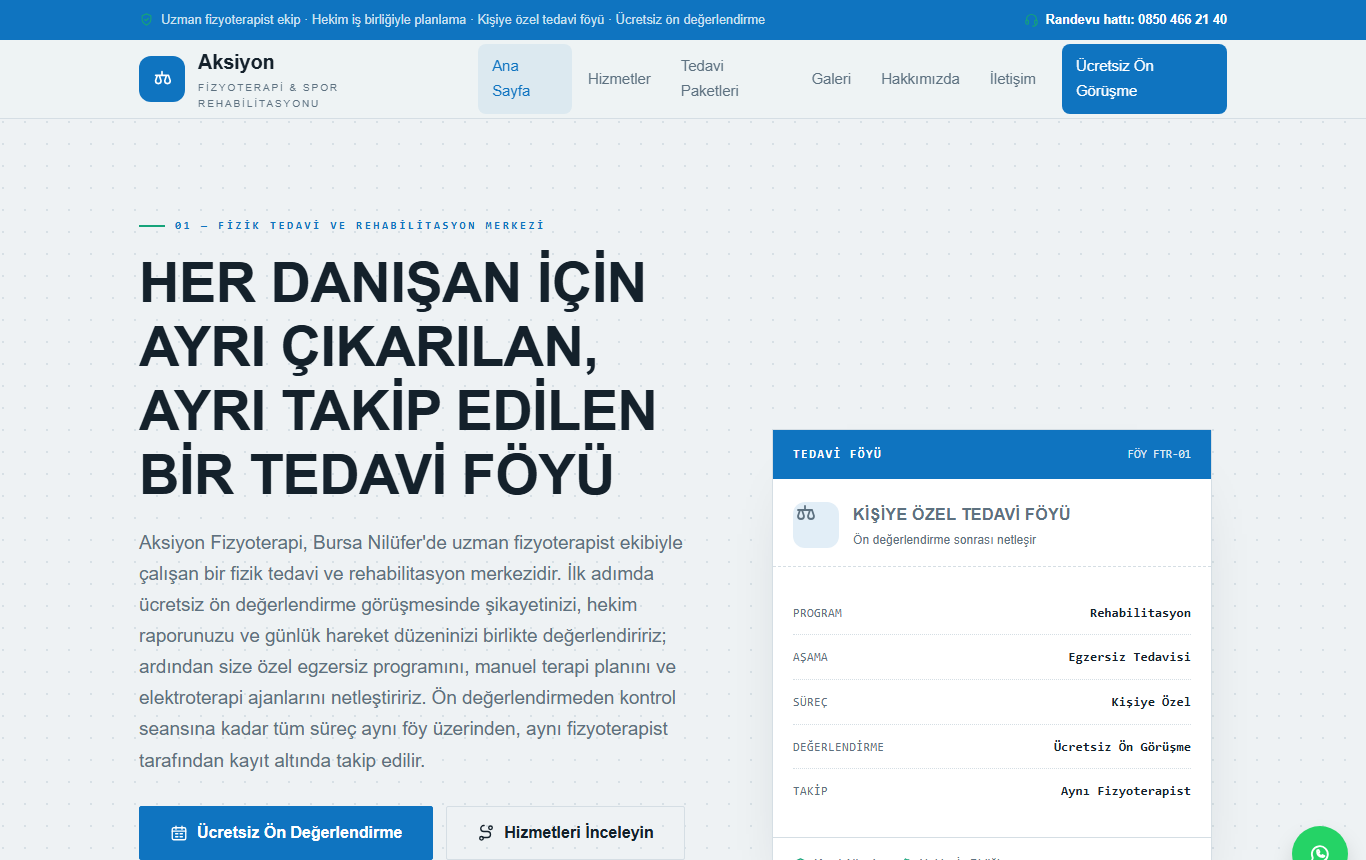Click the headset icon beside Randevu hattı
This screenshot has width=1366, height=860.
1032,20
